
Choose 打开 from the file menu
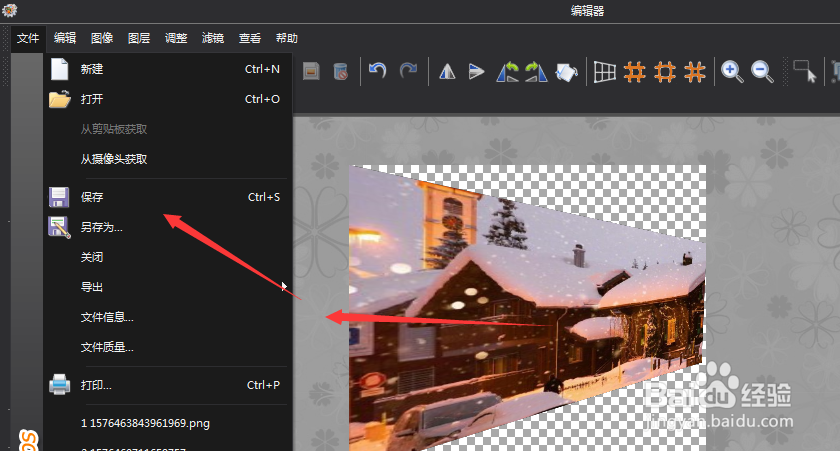167,99
